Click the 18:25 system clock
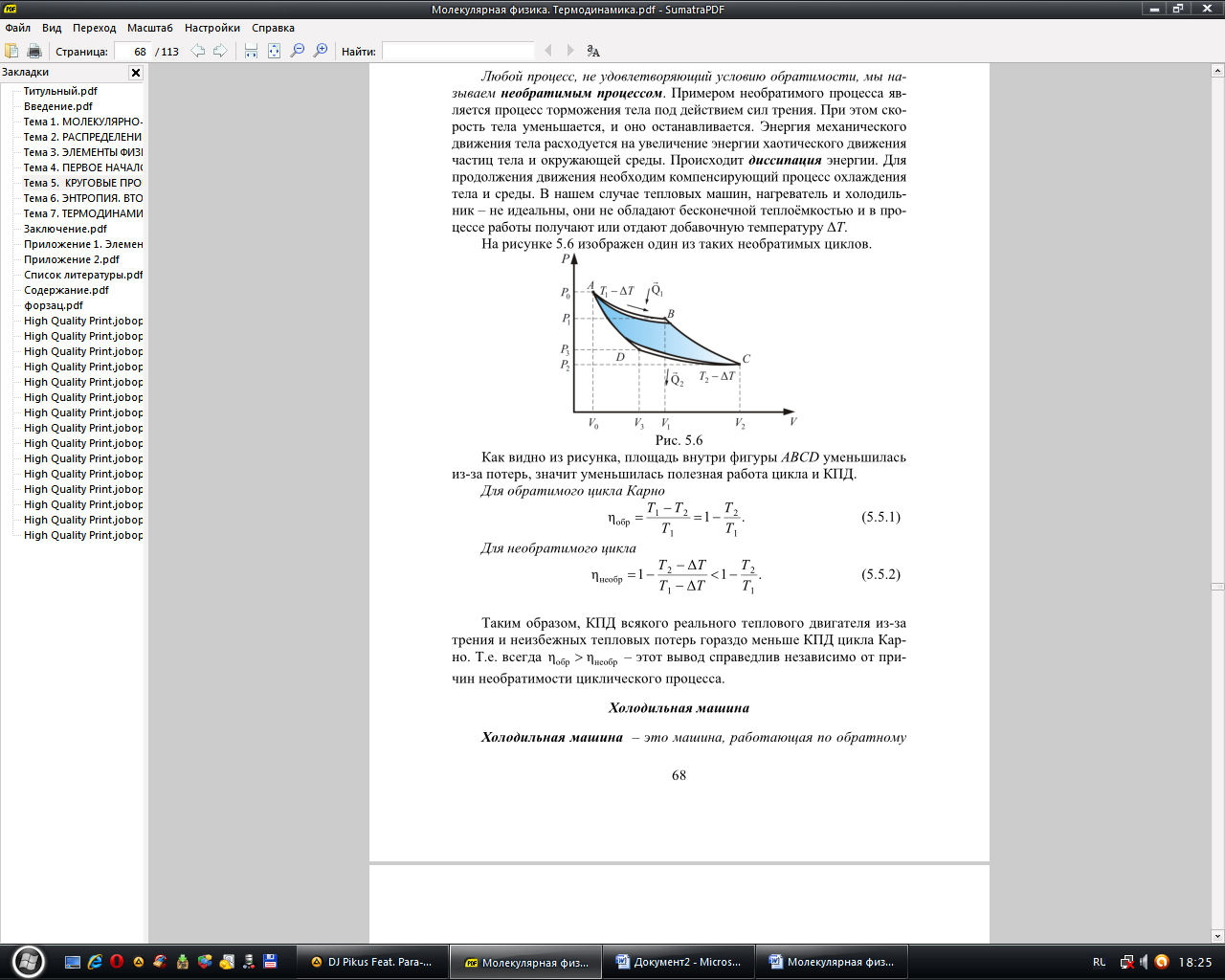 pyautogui.click(x=1195, y=962)
